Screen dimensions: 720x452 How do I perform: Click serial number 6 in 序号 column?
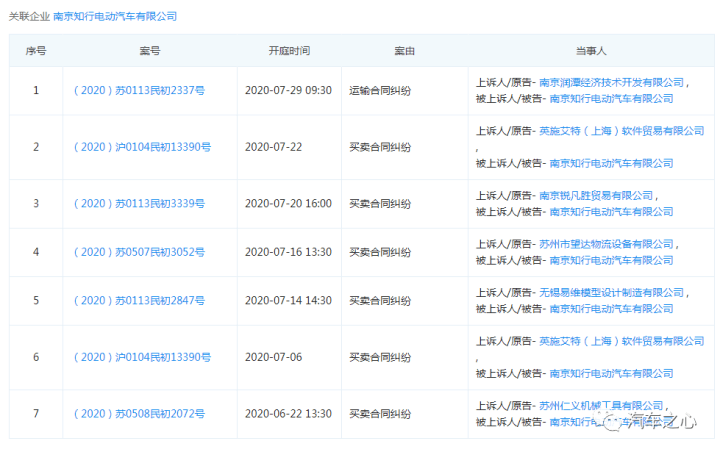36,357
